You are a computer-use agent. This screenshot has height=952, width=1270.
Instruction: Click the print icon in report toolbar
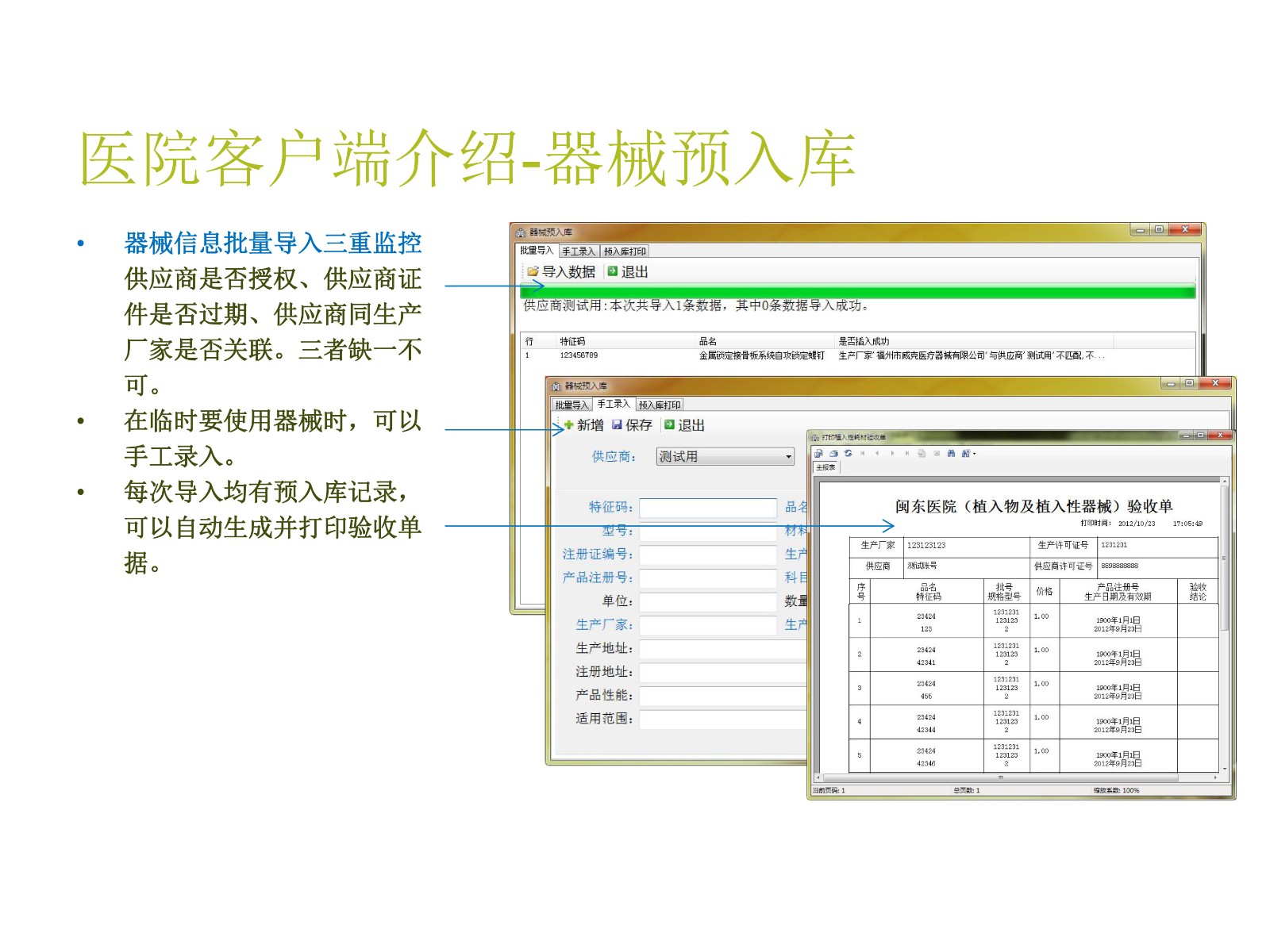click(833, 454)
